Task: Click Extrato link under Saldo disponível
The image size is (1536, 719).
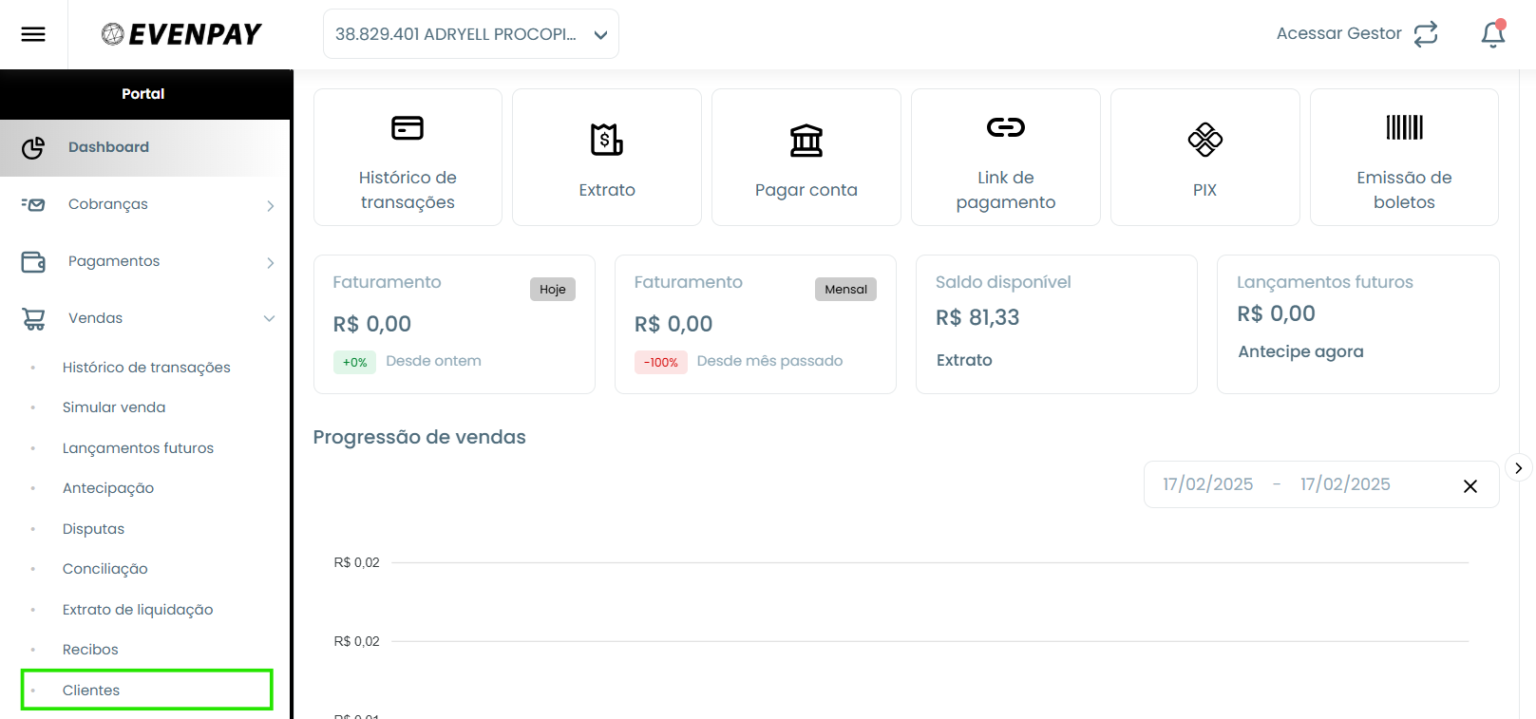Action: [964, 360]
